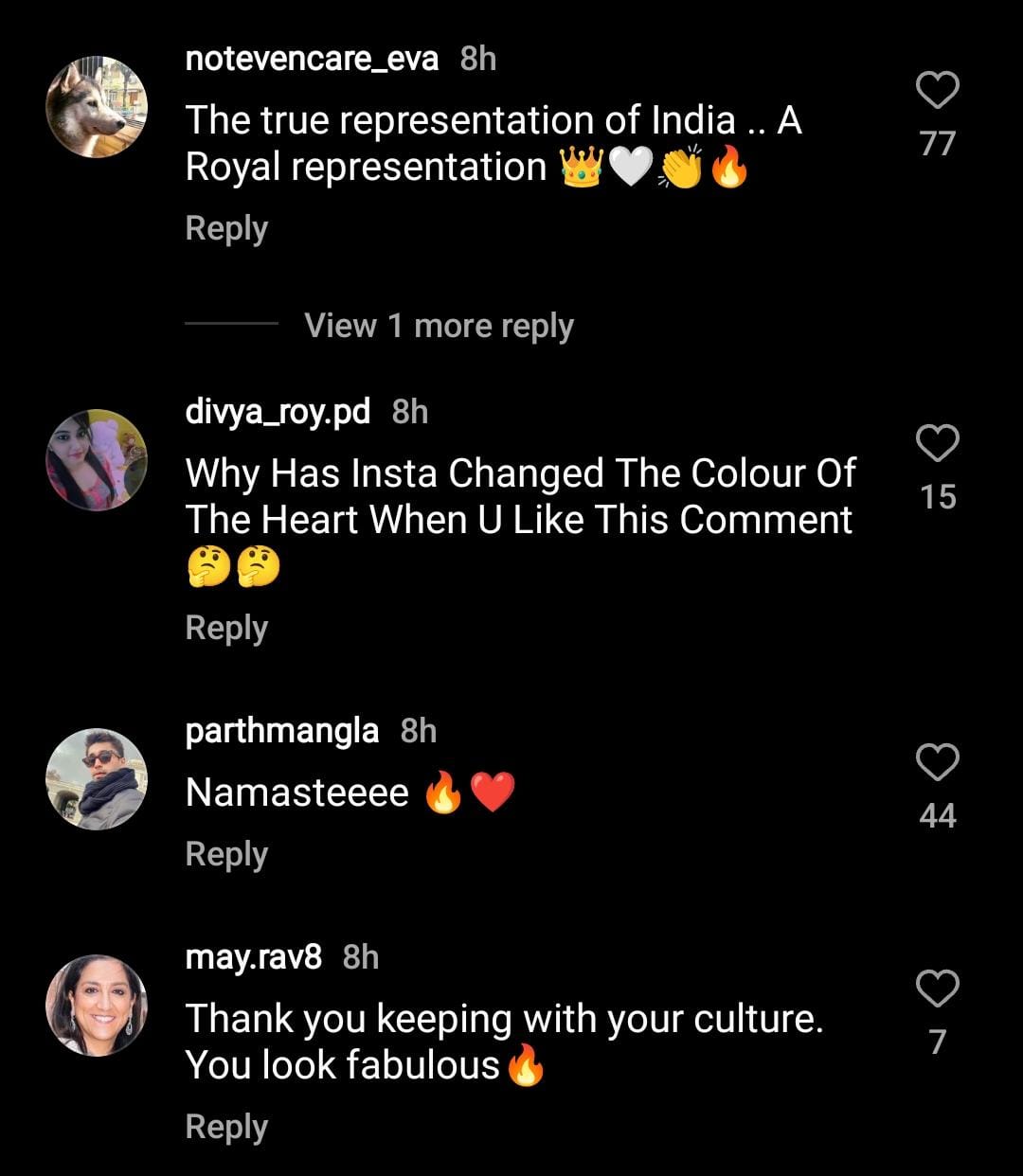1023x1176 pixels.
Task: Open the notevencare_eva username link
Action: [x=312, y=59]
